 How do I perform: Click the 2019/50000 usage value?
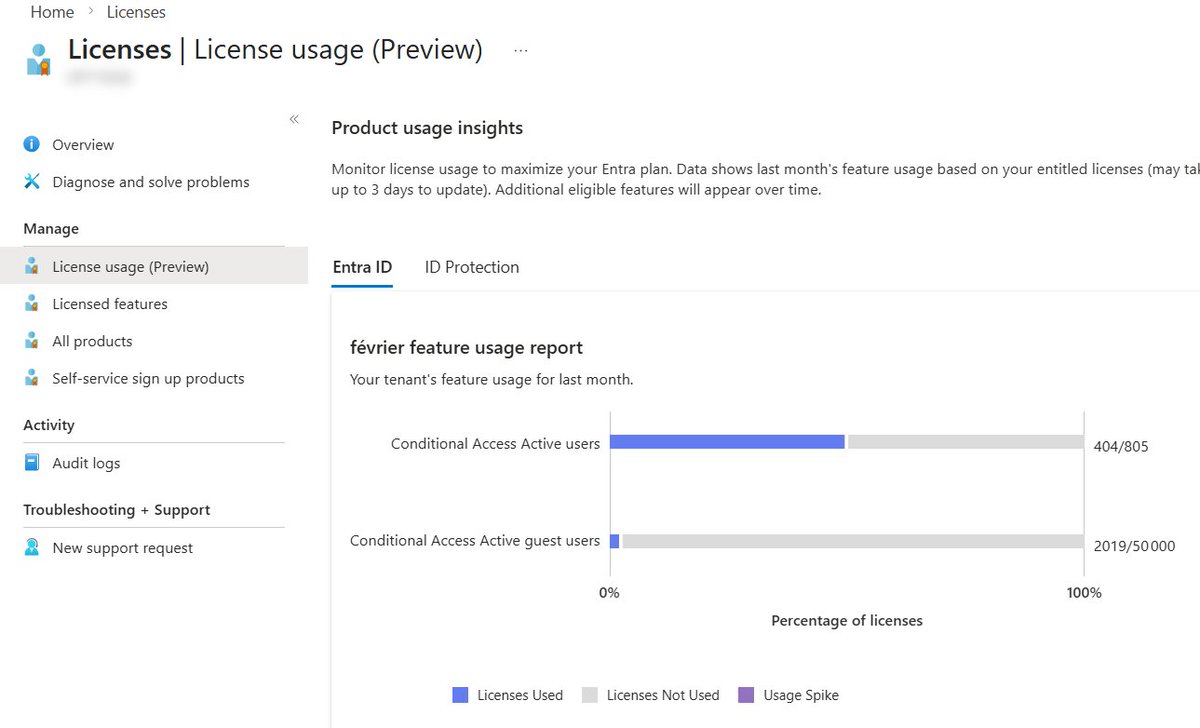(x=1134, y=546)
